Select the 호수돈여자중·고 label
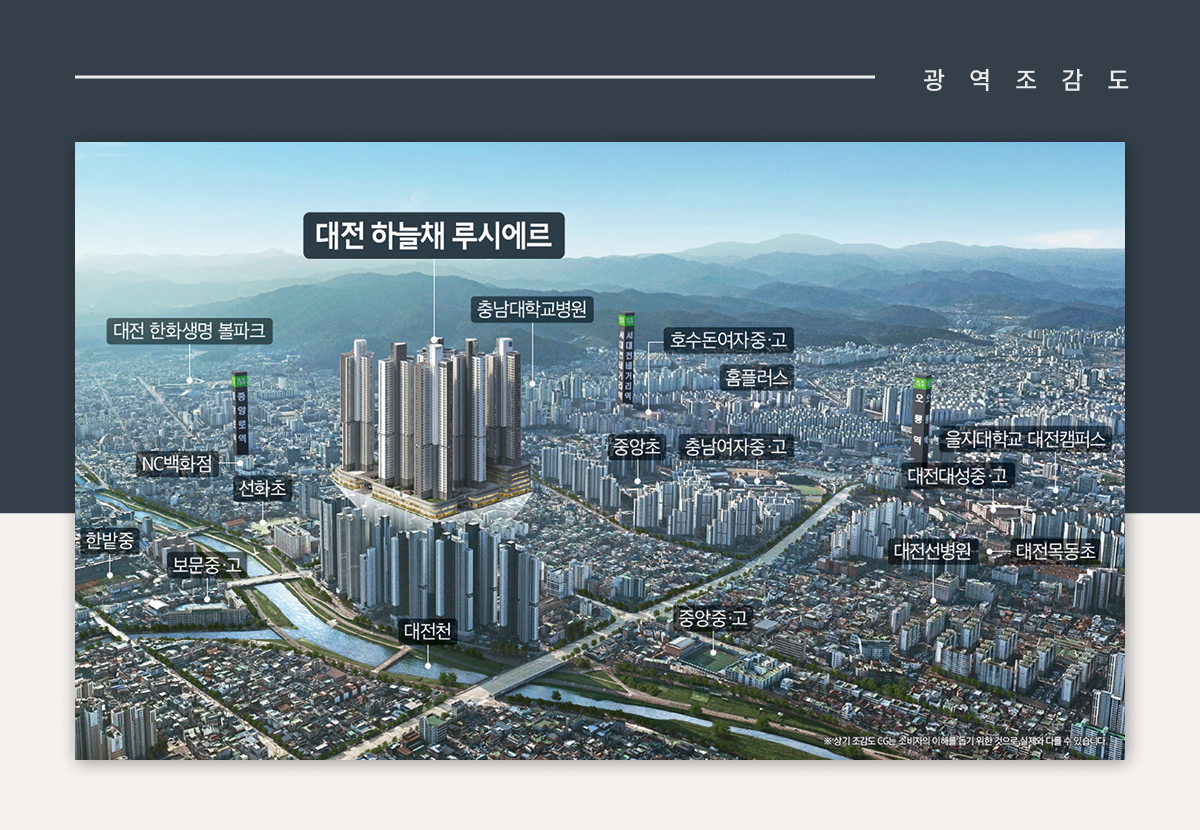This screenshot has width=1200, height=830. (728, 340)
